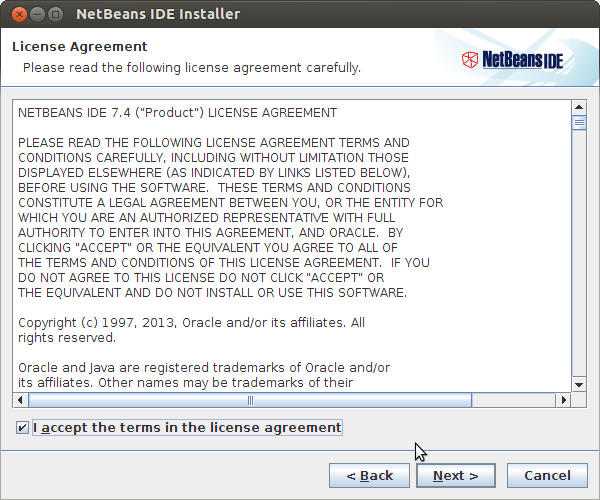Proceed with the Next button
Viewport: 600px width, 500px height.
456,476
